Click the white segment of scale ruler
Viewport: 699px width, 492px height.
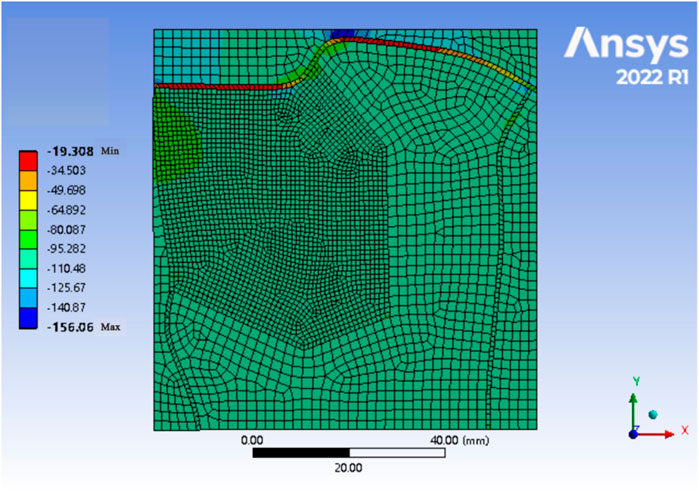tap(397, 453)
